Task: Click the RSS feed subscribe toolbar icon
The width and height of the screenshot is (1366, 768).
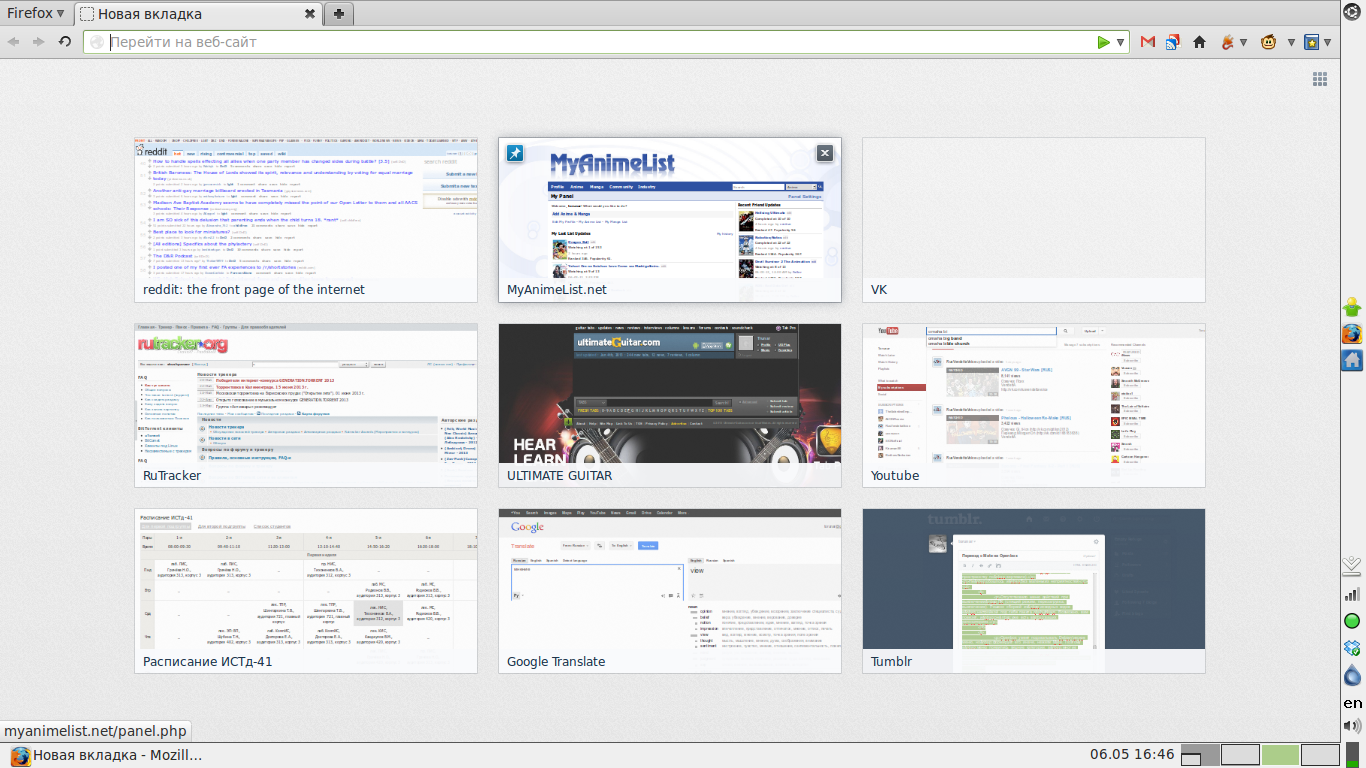Action: [x=1172, y=42]
